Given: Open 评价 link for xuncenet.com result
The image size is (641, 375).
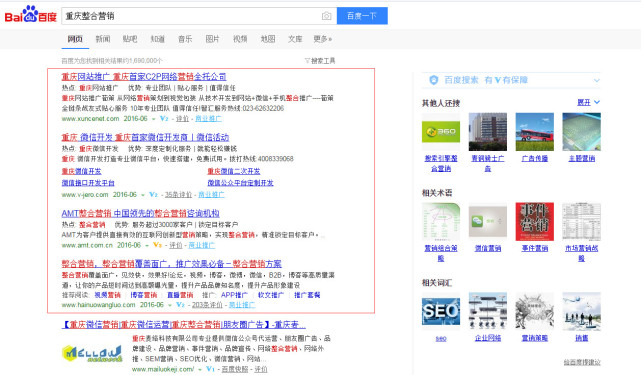Looking at the screenshot, I should pos(182,119).
